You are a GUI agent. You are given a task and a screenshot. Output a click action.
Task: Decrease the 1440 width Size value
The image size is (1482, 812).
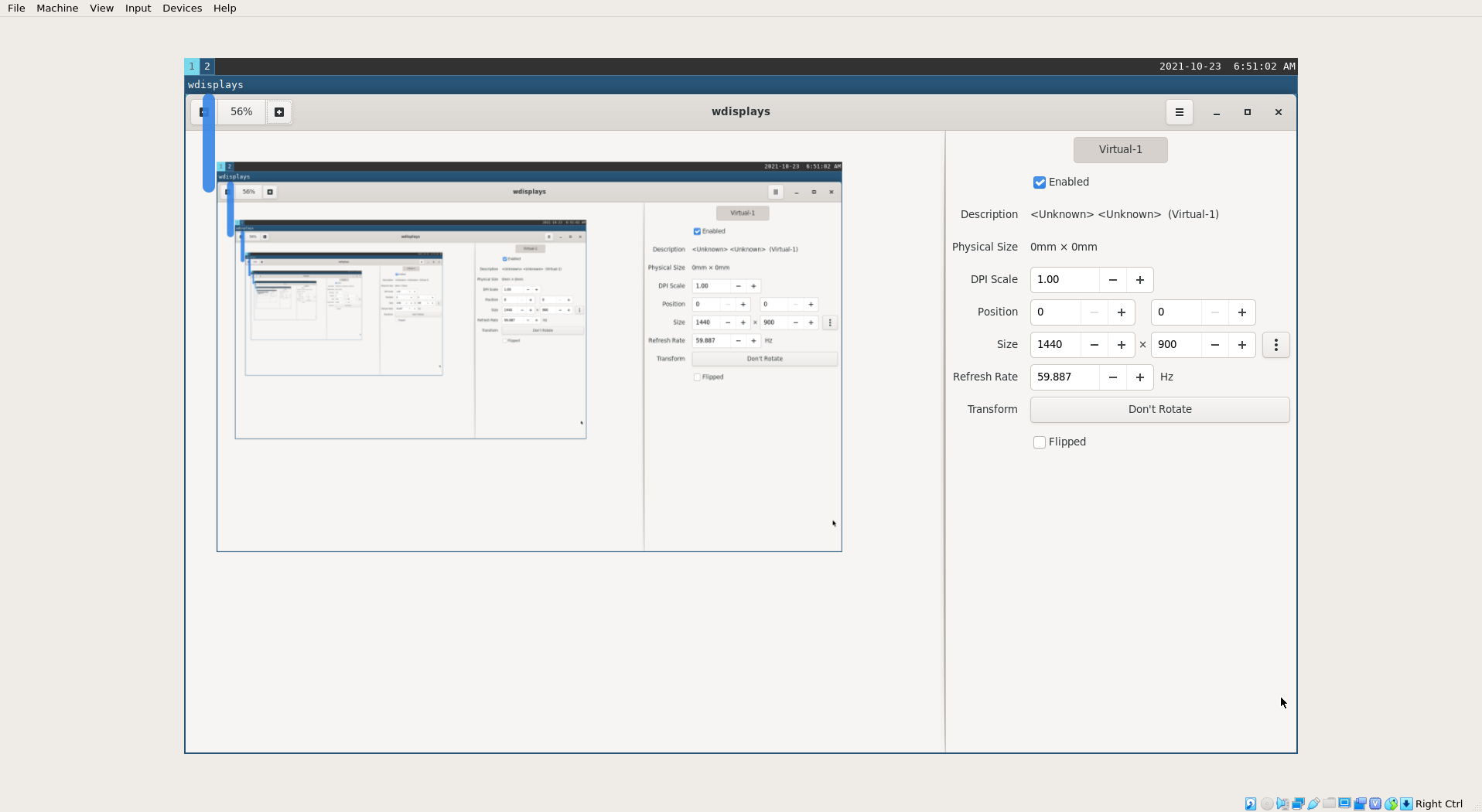tap(1094, 345)
